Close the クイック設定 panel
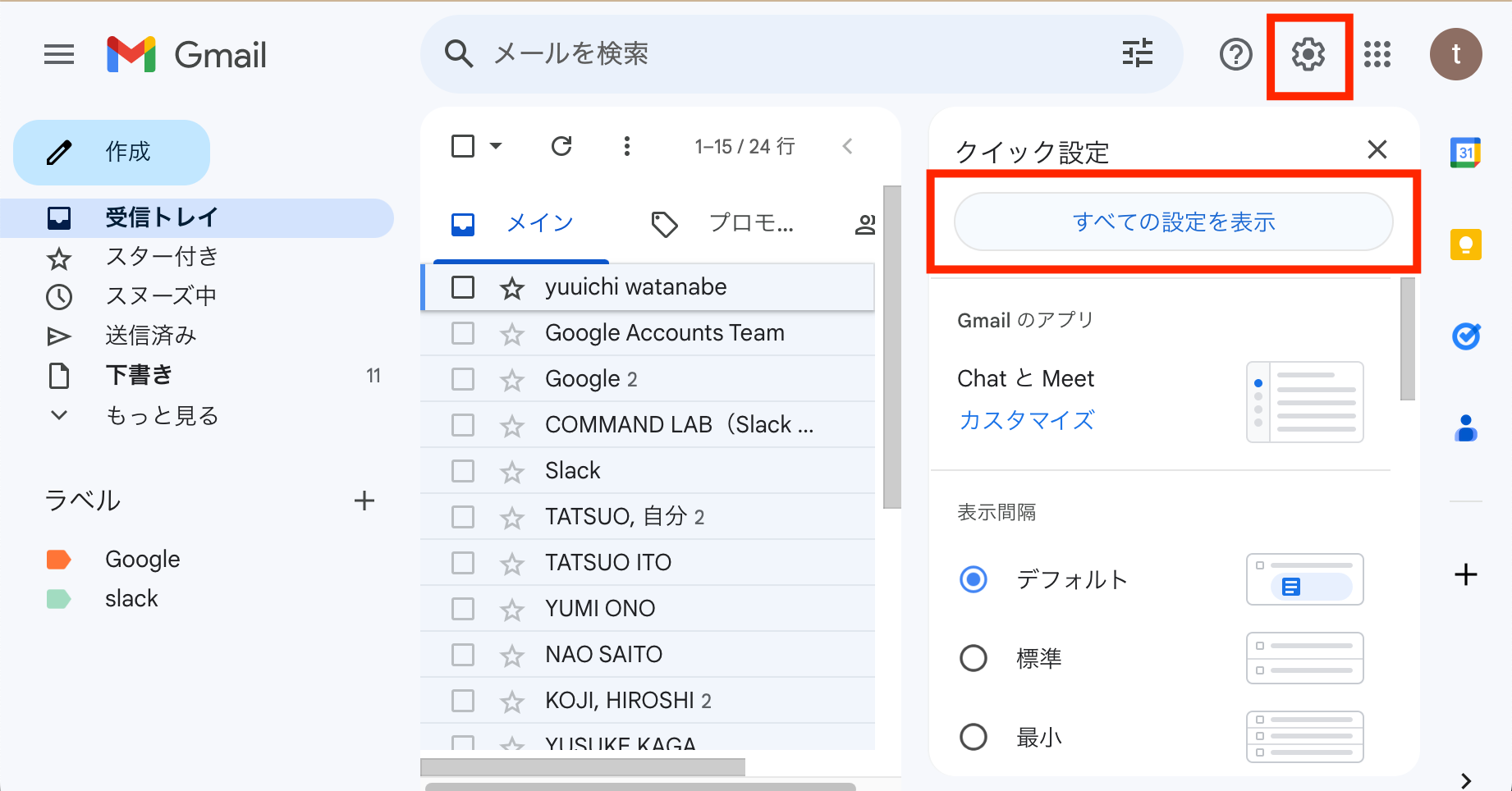 (1377, 149)
